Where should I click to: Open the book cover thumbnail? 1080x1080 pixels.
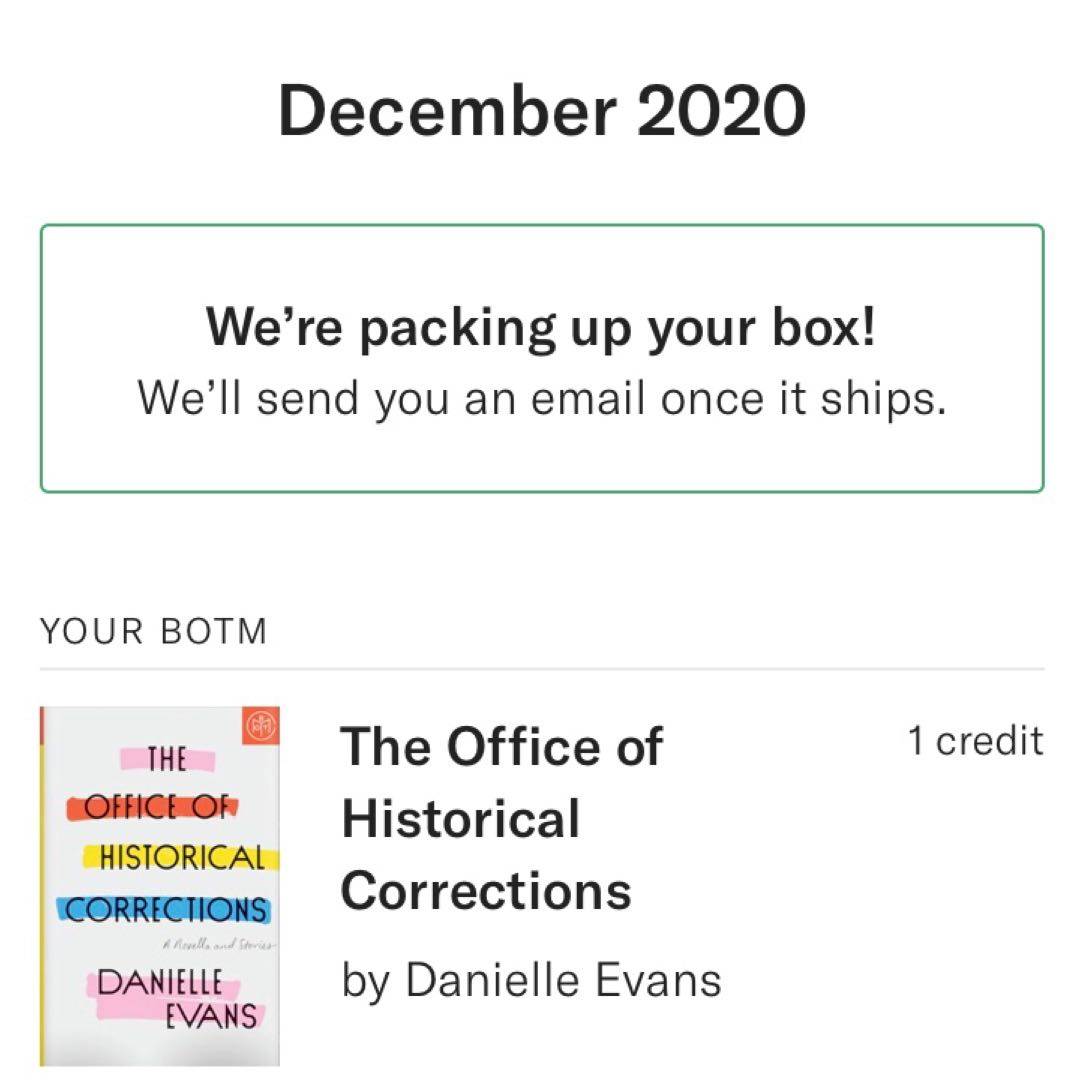coord(160,886)
